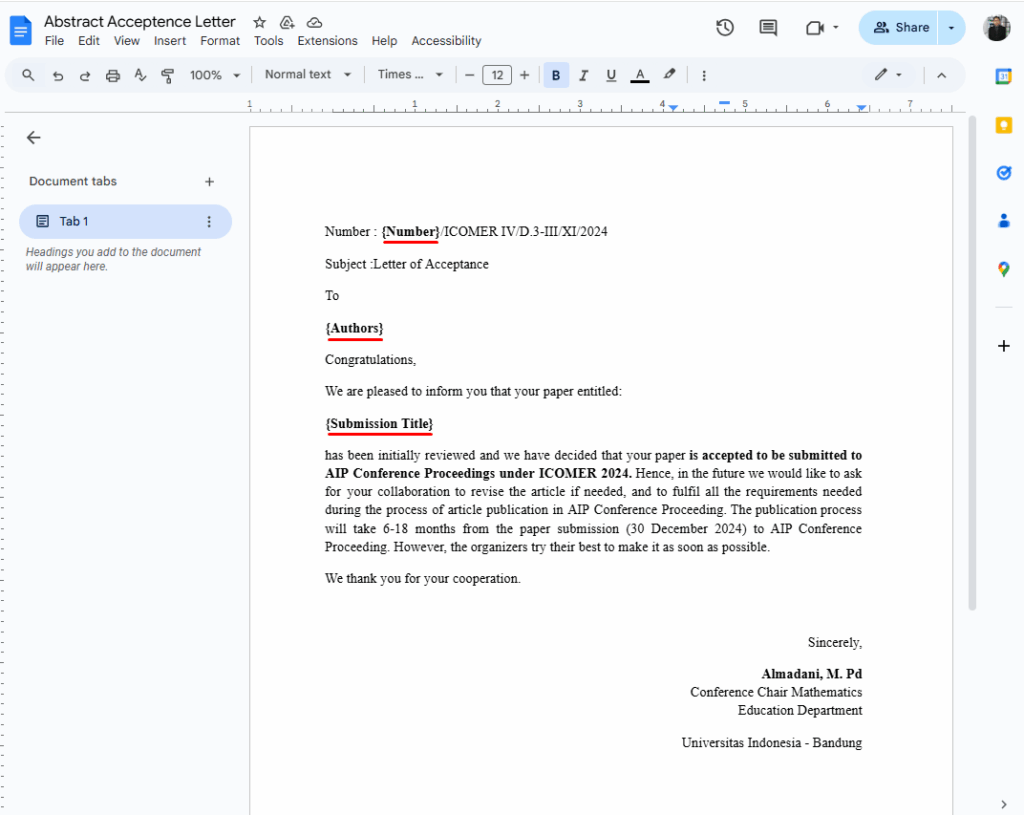Image resolution: width=1024 pixels, height=815 pixels.
Task: Open Google Calendar side panel
Action: 1003,76
